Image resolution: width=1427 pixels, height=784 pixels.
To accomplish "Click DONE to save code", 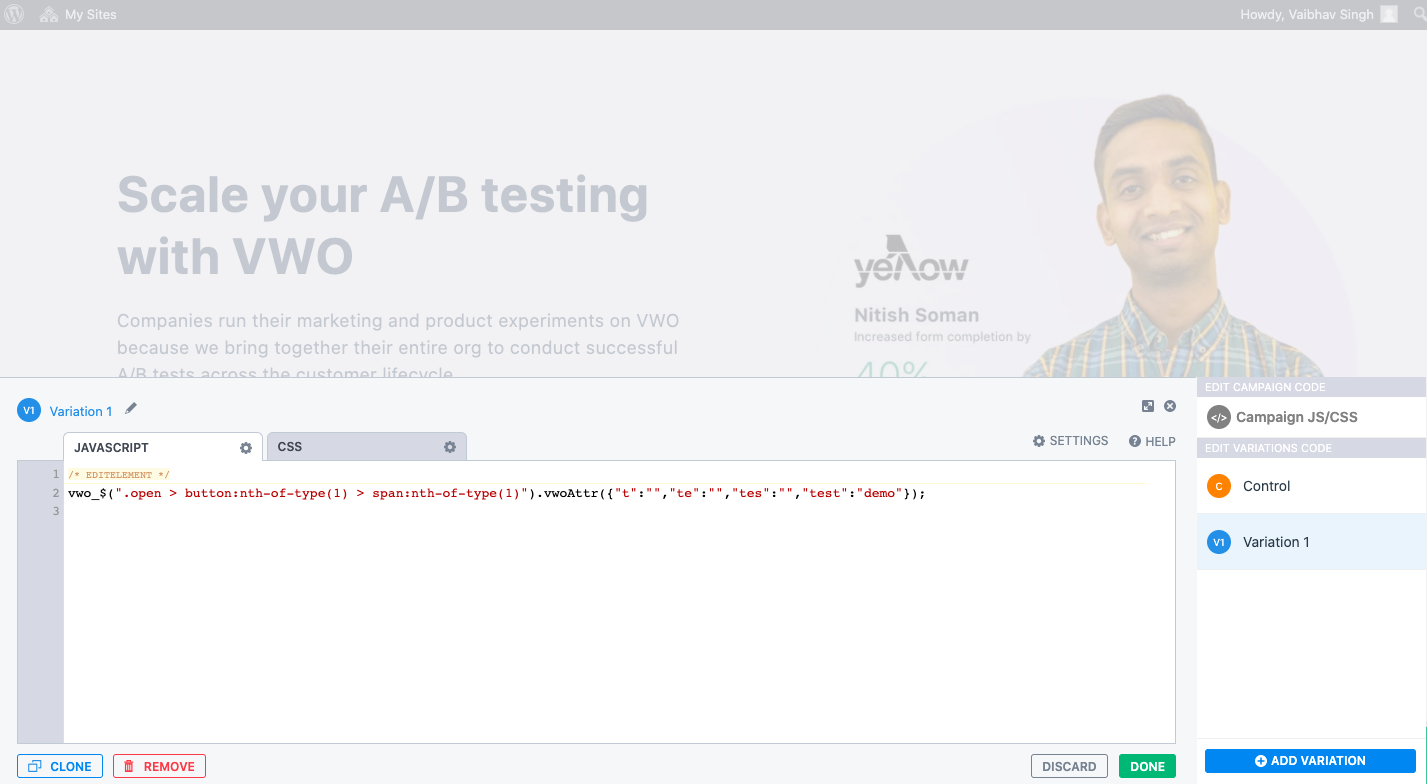I will pos(1147,766).
